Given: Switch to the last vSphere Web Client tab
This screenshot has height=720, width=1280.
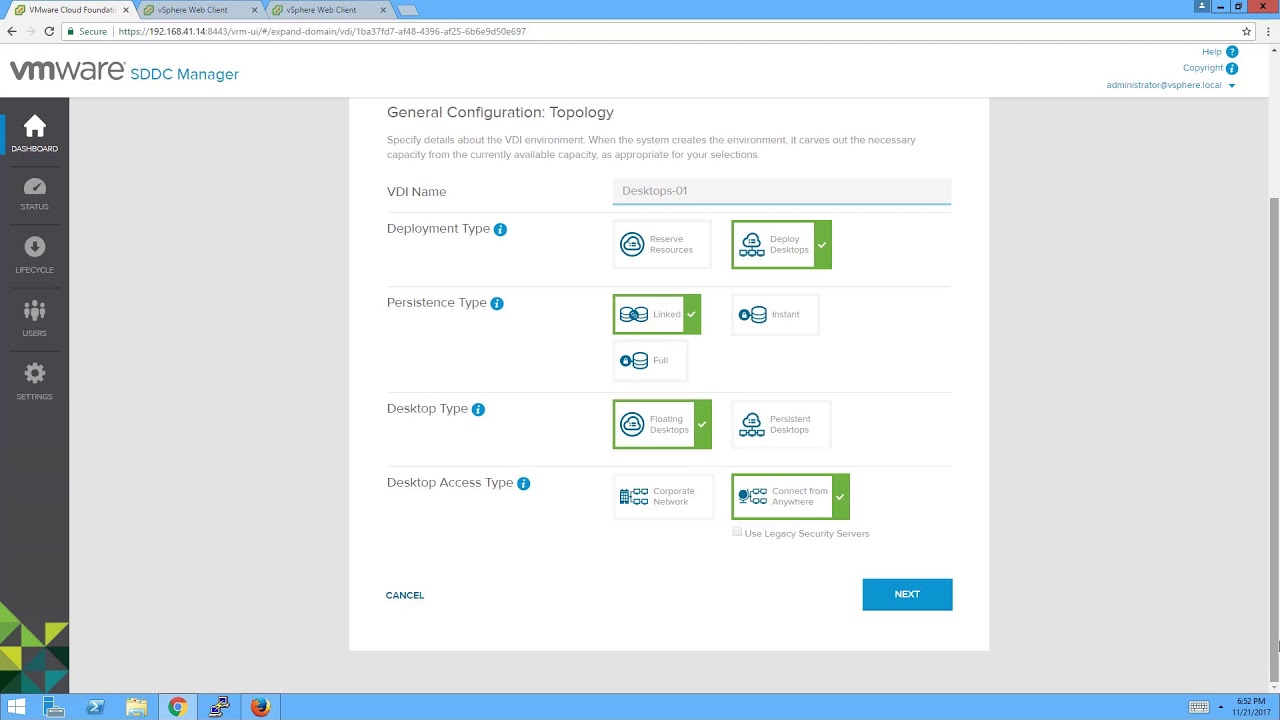Looking at the screenshot, I should [327, 10].
